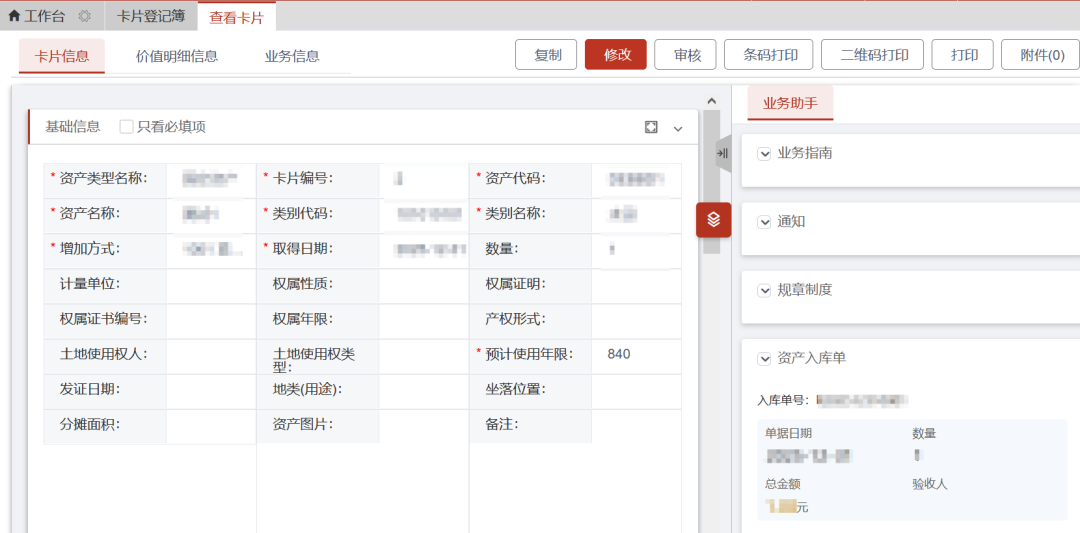Toggle 只看必填项 checkbox
This screenshot has height=533, width=1080.
click(126, 127)
